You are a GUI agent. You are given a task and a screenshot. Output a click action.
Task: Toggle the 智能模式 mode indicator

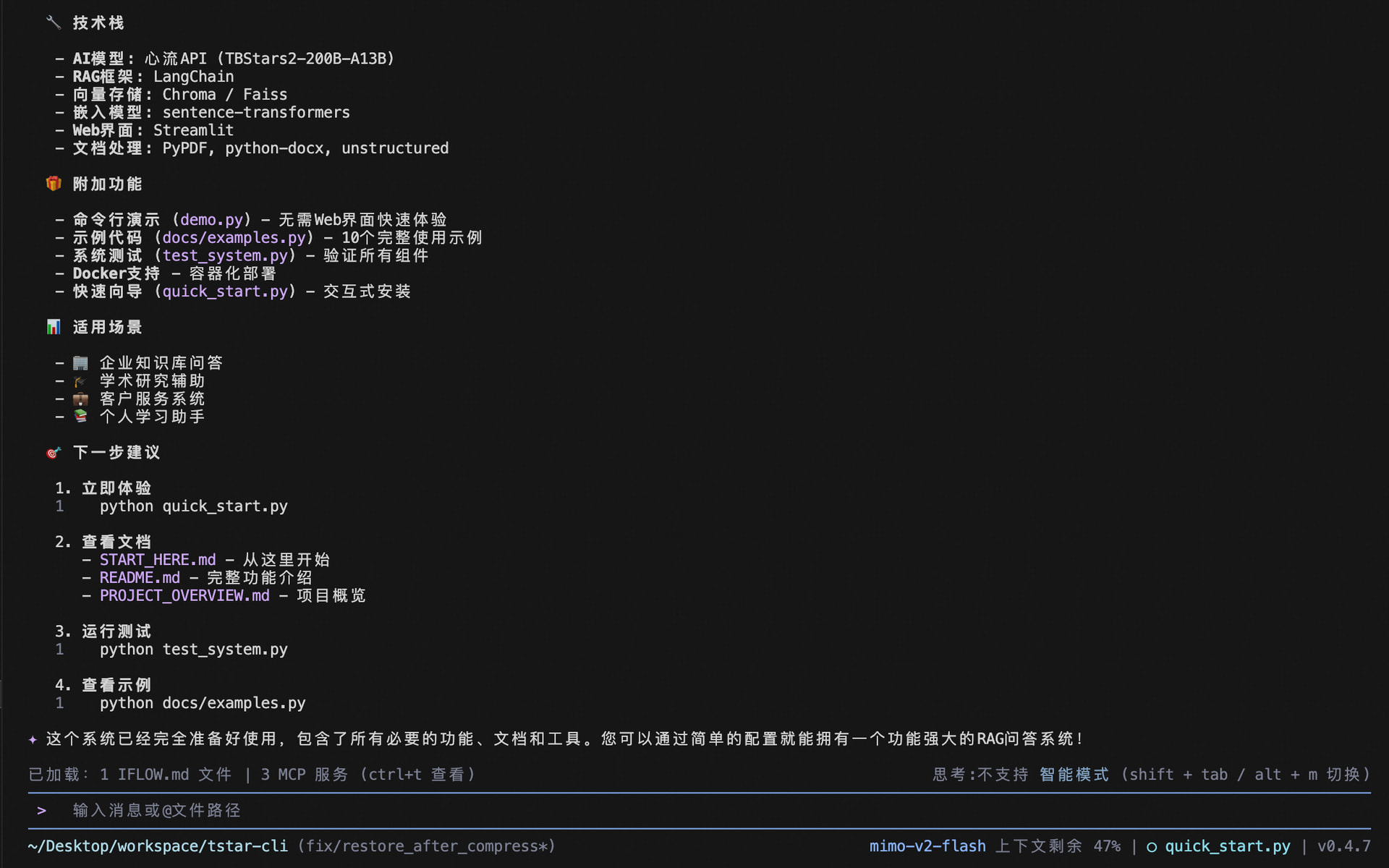(x=1074, y=775)
